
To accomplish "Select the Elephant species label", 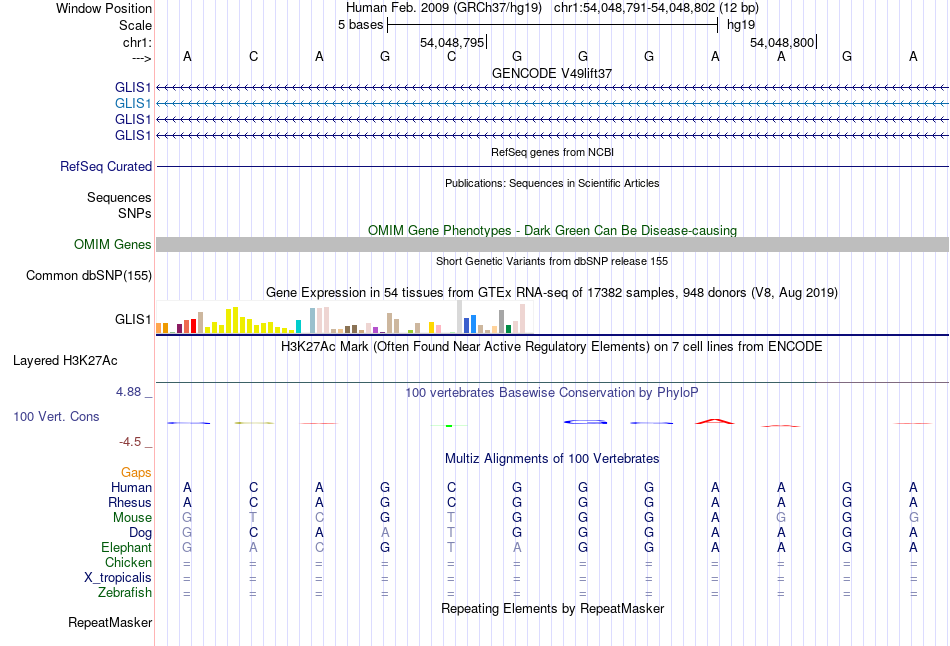I will (x=126, y=547).
